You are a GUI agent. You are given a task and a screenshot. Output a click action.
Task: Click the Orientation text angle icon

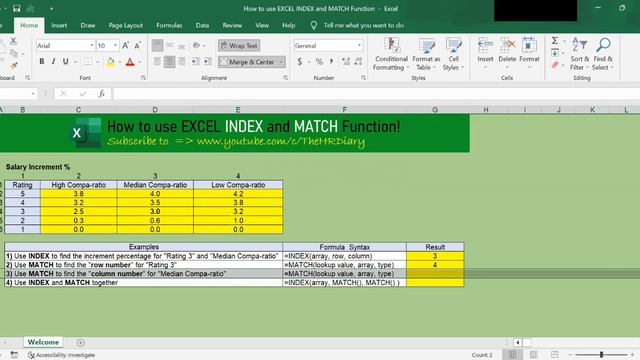coord(196,45)
